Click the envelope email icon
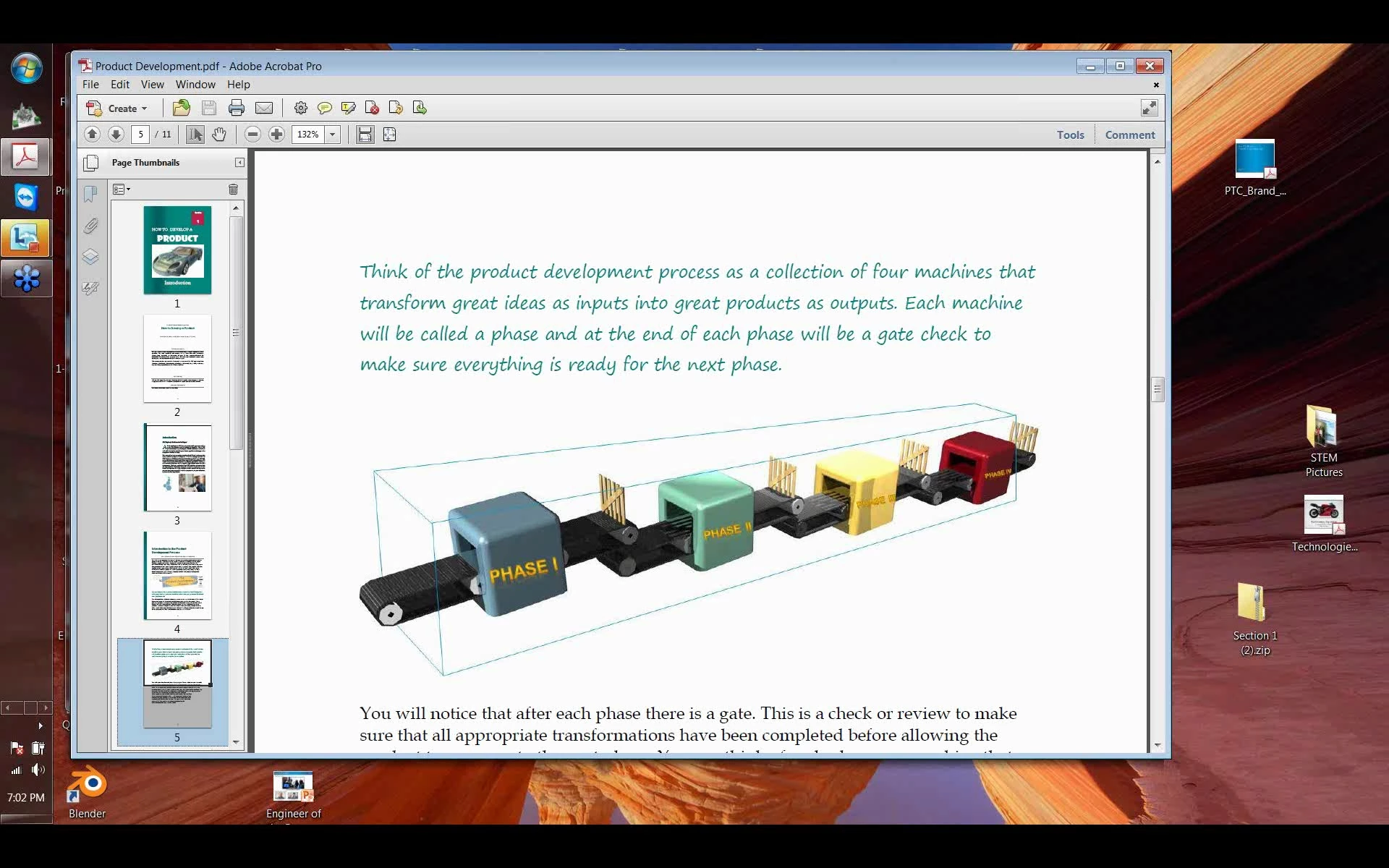This screenshot has width=1389, height=868. coord(264,109)
